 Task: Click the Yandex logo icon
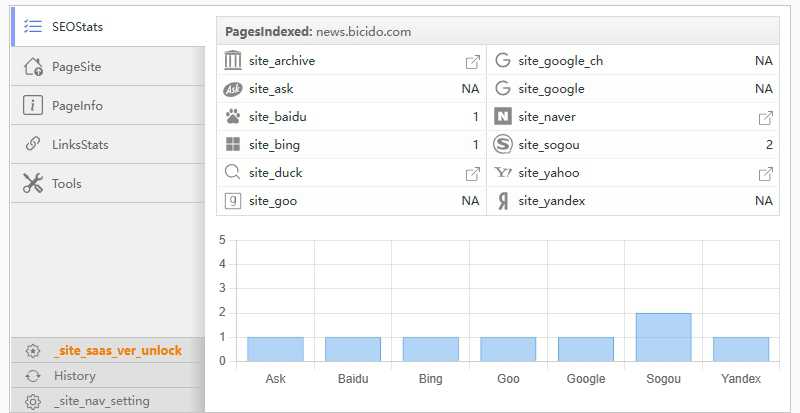(503, 201)
